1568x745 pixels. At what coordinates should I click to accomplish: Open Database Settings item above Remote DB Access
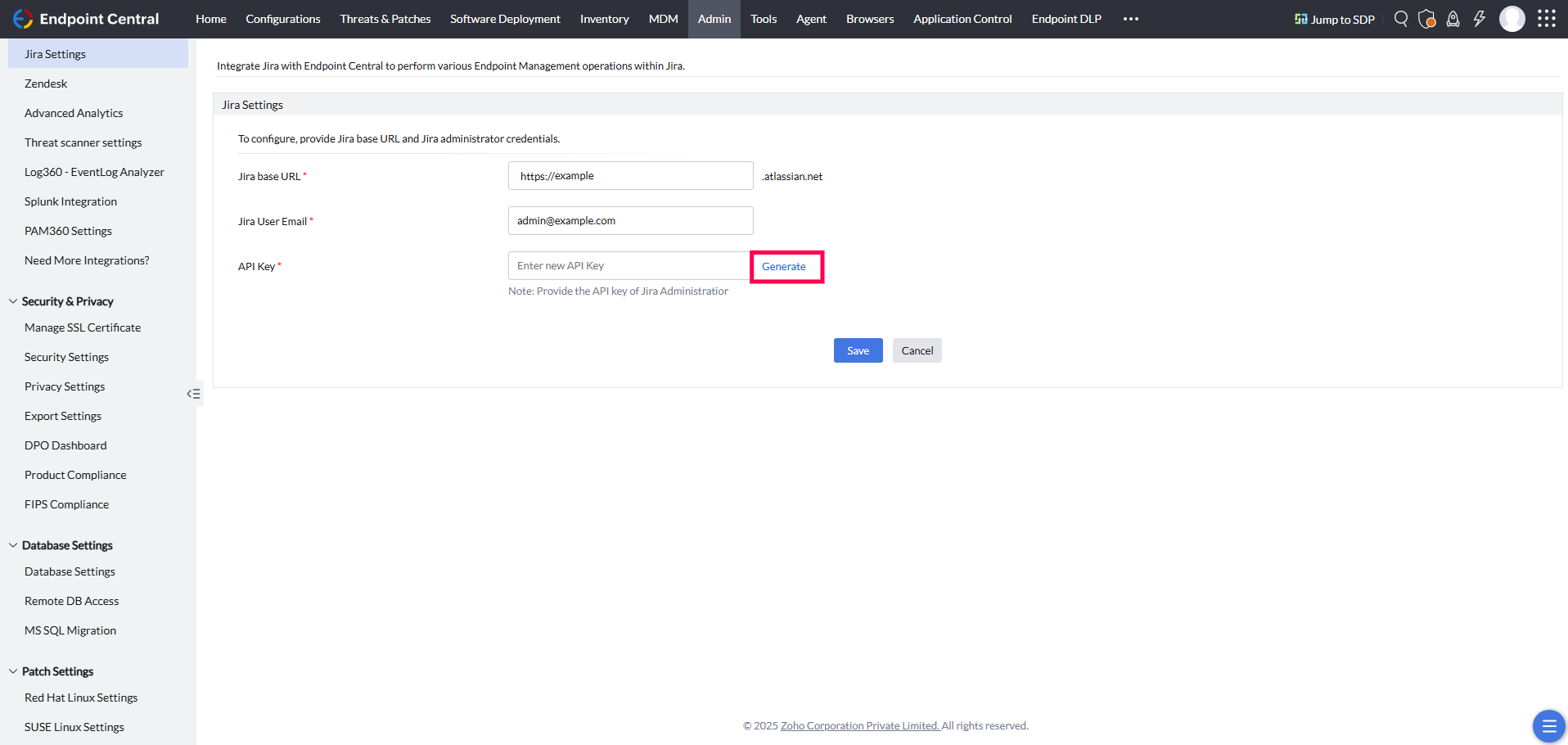70,571
